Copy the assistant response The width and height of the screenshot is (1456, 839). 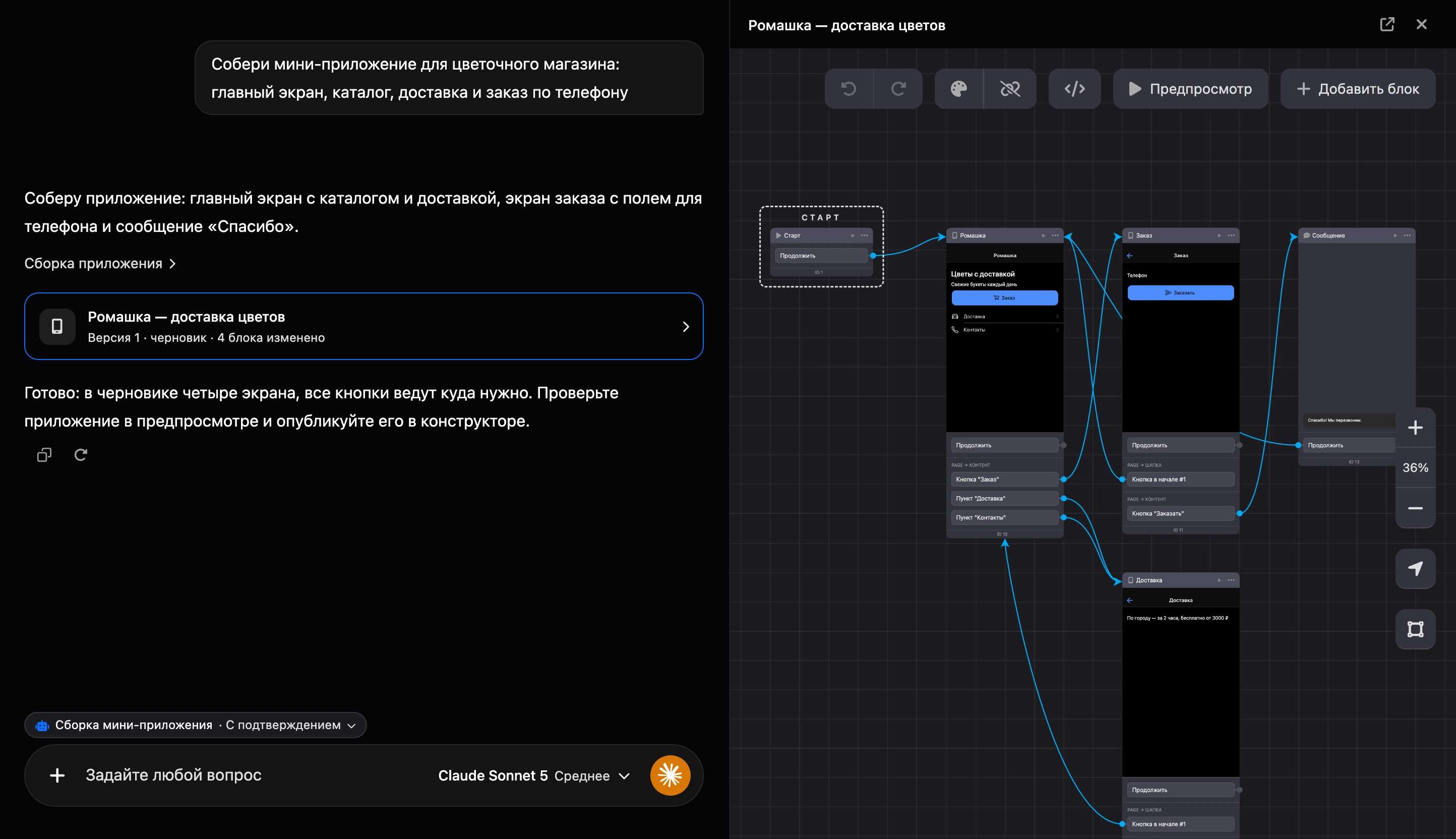[44, 455]
